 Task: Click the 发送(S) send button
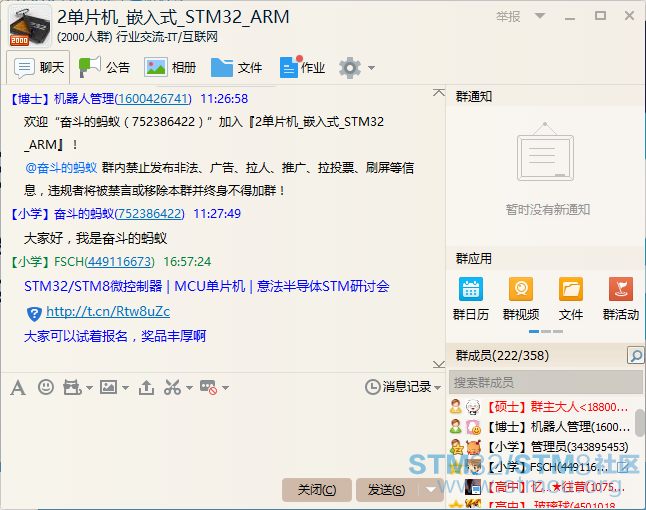387,490
